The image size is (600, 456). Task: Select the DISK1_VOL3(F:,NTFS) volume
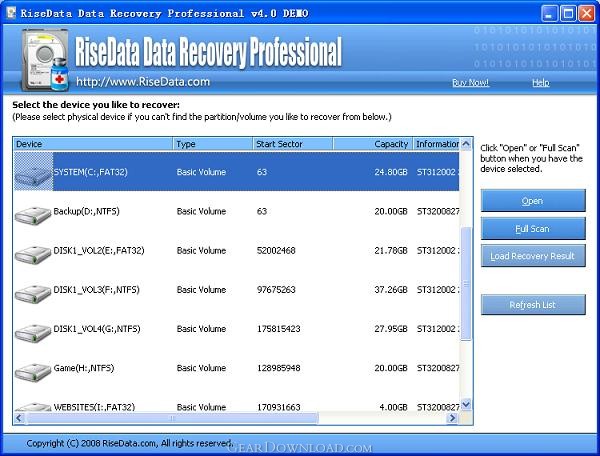coord(96,290)
